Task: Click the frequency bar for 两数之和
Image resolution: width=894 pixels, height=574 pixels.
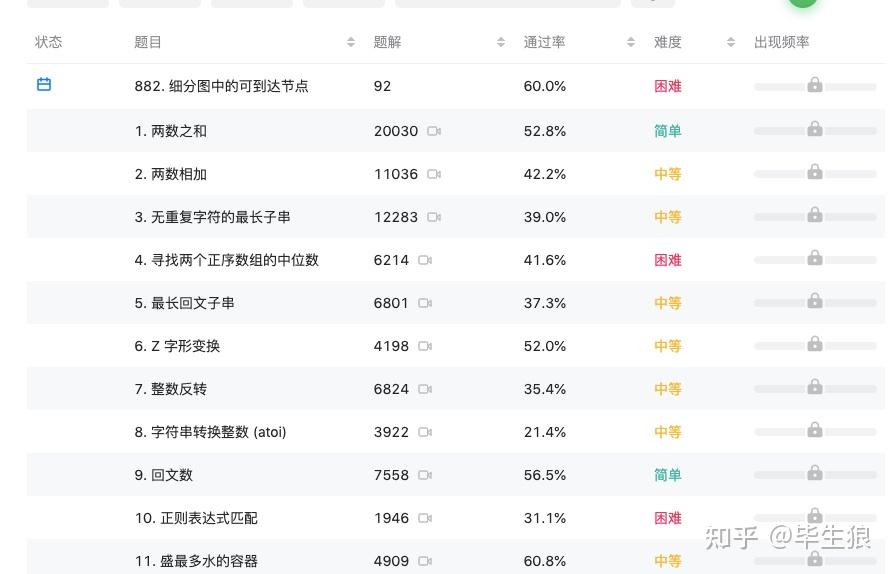Action: pyautogui.click(x=815, y=131)
